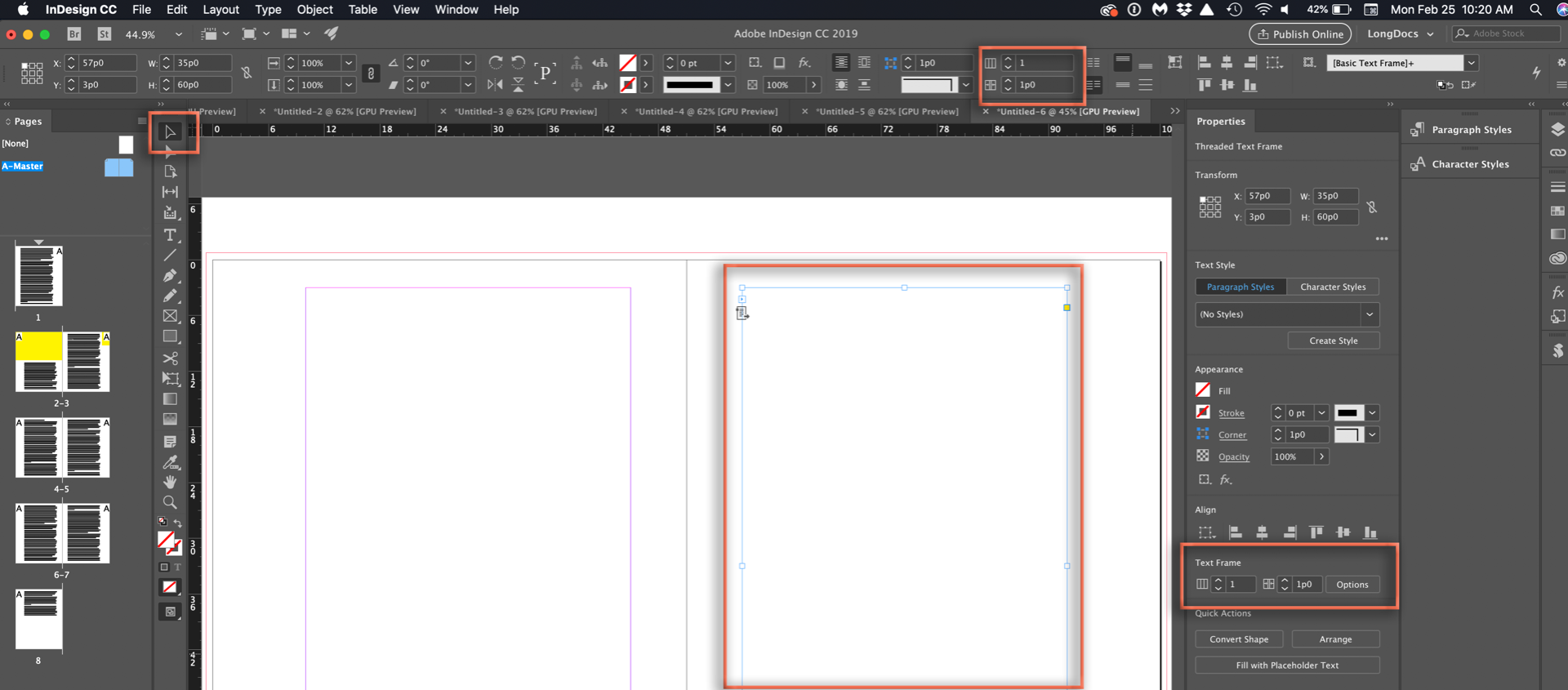Align bottom edges in Properties Align section

pos(1370,532)
